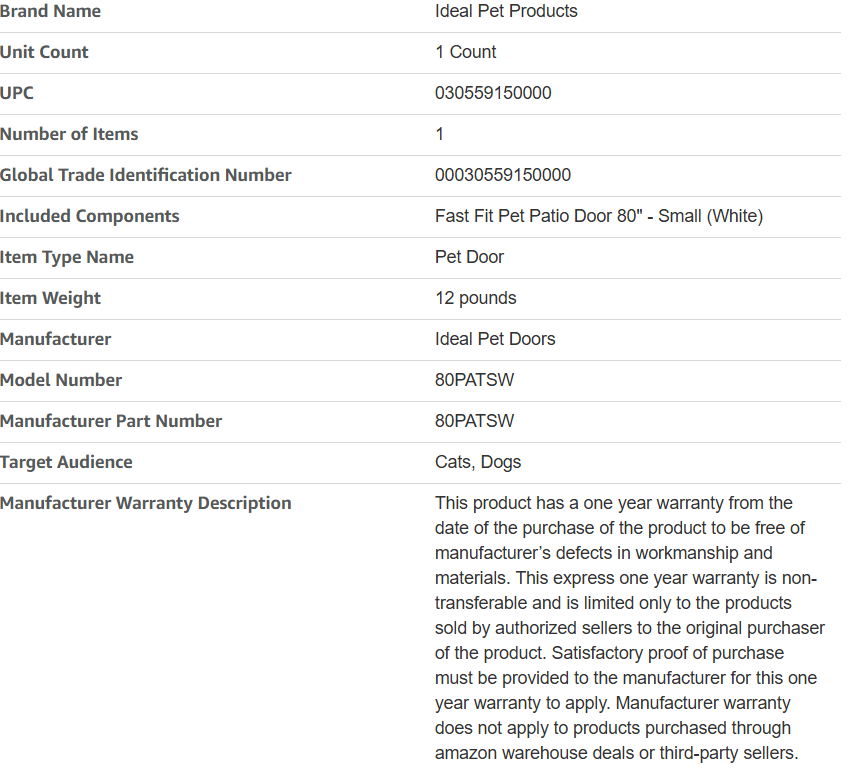
Task: Select the Brand Name label
Action: click(x=50, y=11)
